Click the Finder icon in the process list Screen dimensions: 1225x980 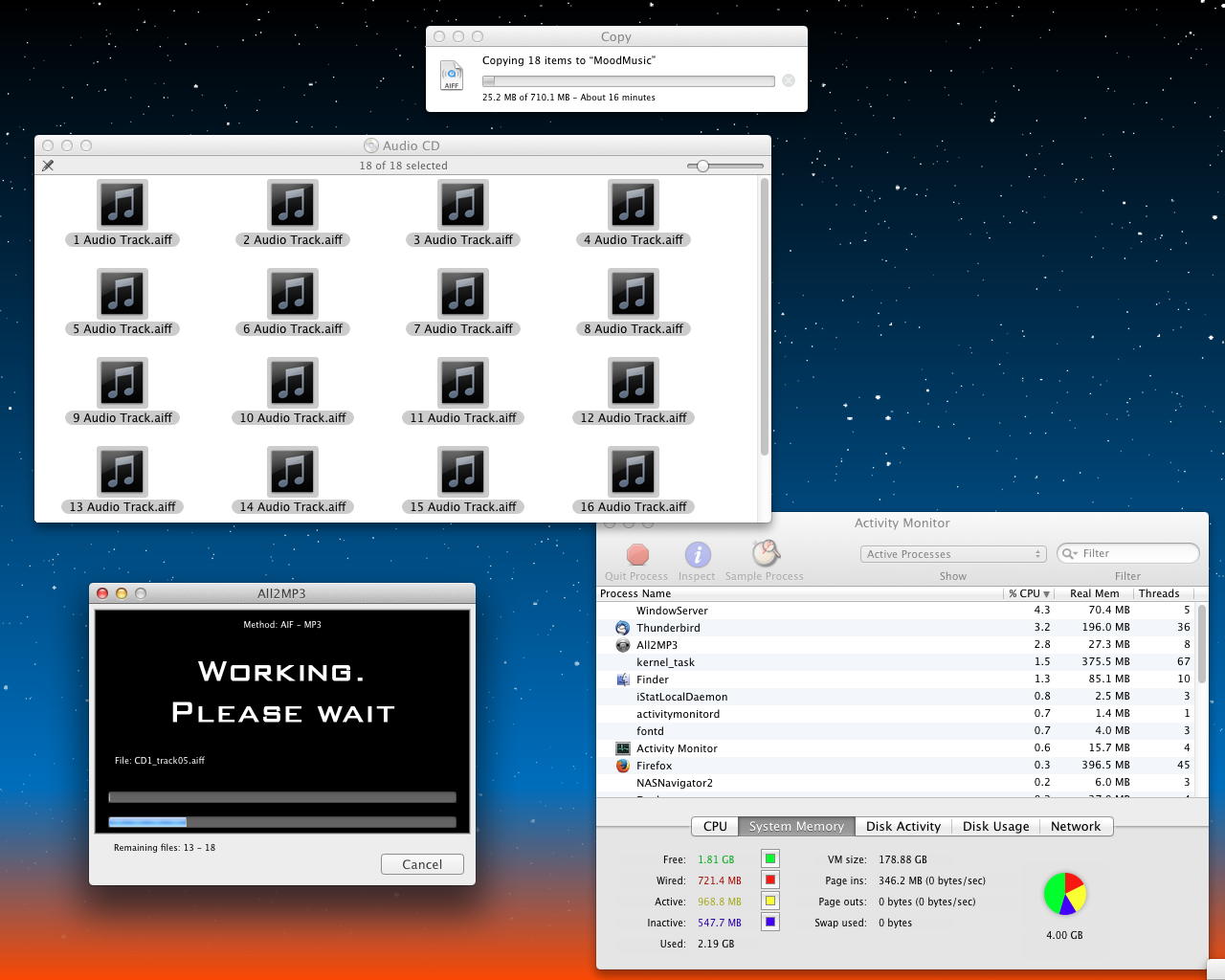click(x=622, y=679)
